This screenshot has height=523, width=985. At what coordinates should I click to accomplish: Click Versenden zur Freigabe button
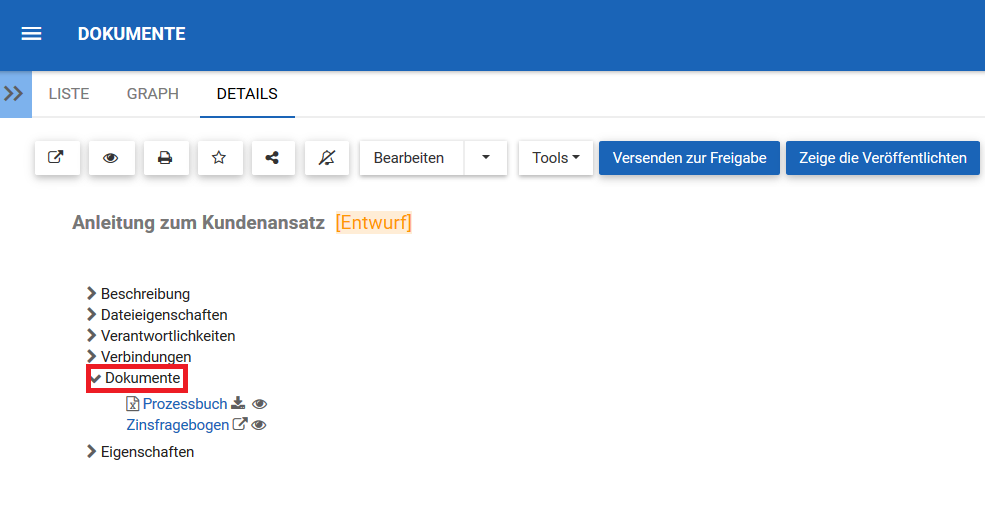pos(689,158)
